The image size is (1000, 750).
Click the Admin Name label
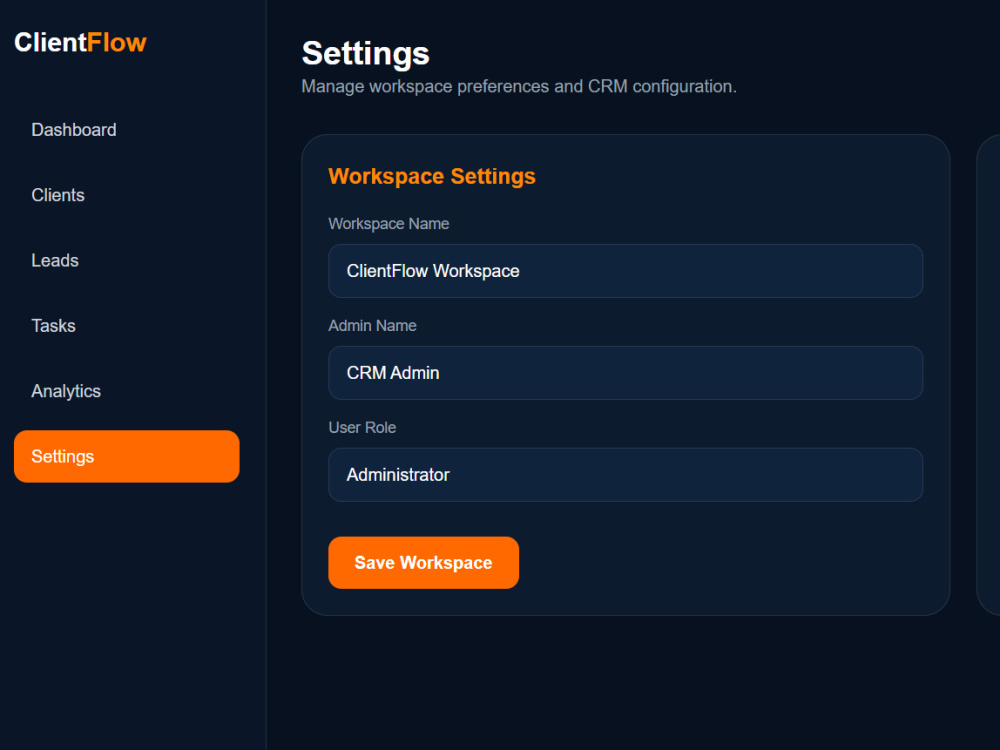pyautogui.click(x=372, y=326)
